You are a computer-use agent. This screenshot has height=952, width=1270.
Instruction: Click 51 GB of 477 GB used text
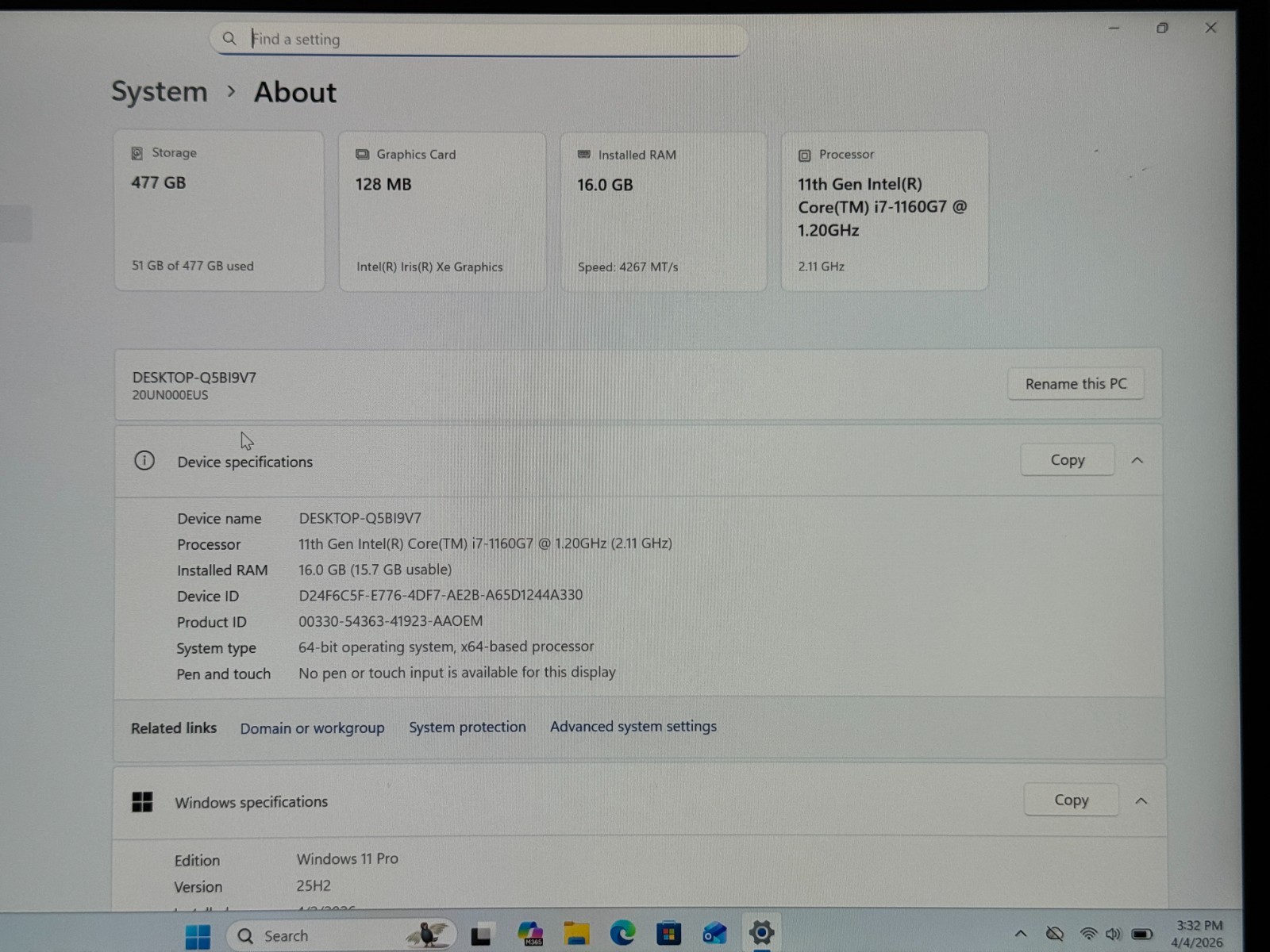pyautogui.click(x=193, y=266)
